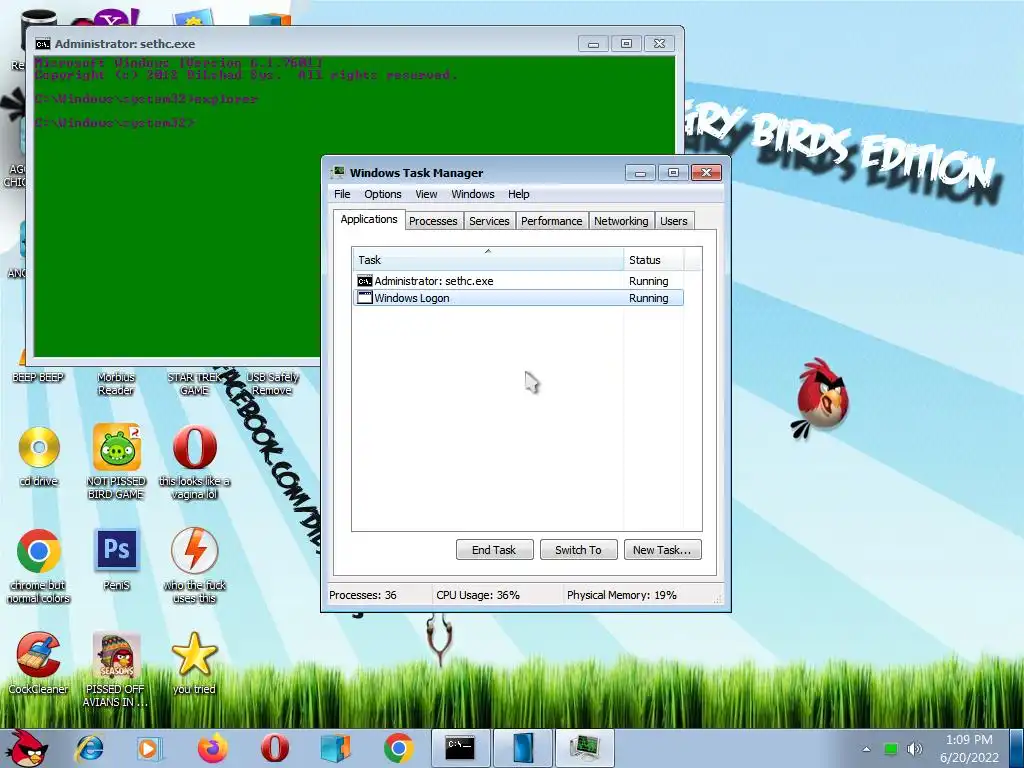The image size is (1024, 768).
Task: Click the Switch To button
Action: click(x=578, y=550)
